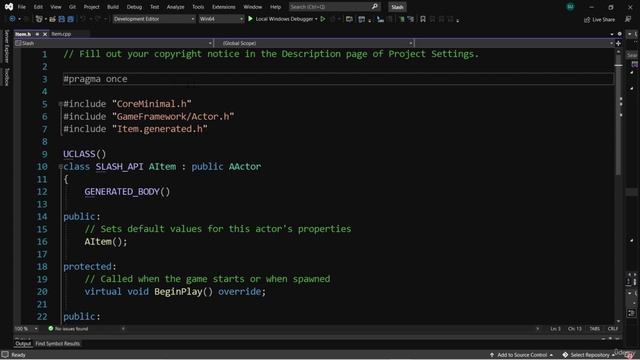This screenshot has height=360, width=640.
Task: Open the Win64 platform dropdown
Action: pyautogui.click(x=221, y=19)
